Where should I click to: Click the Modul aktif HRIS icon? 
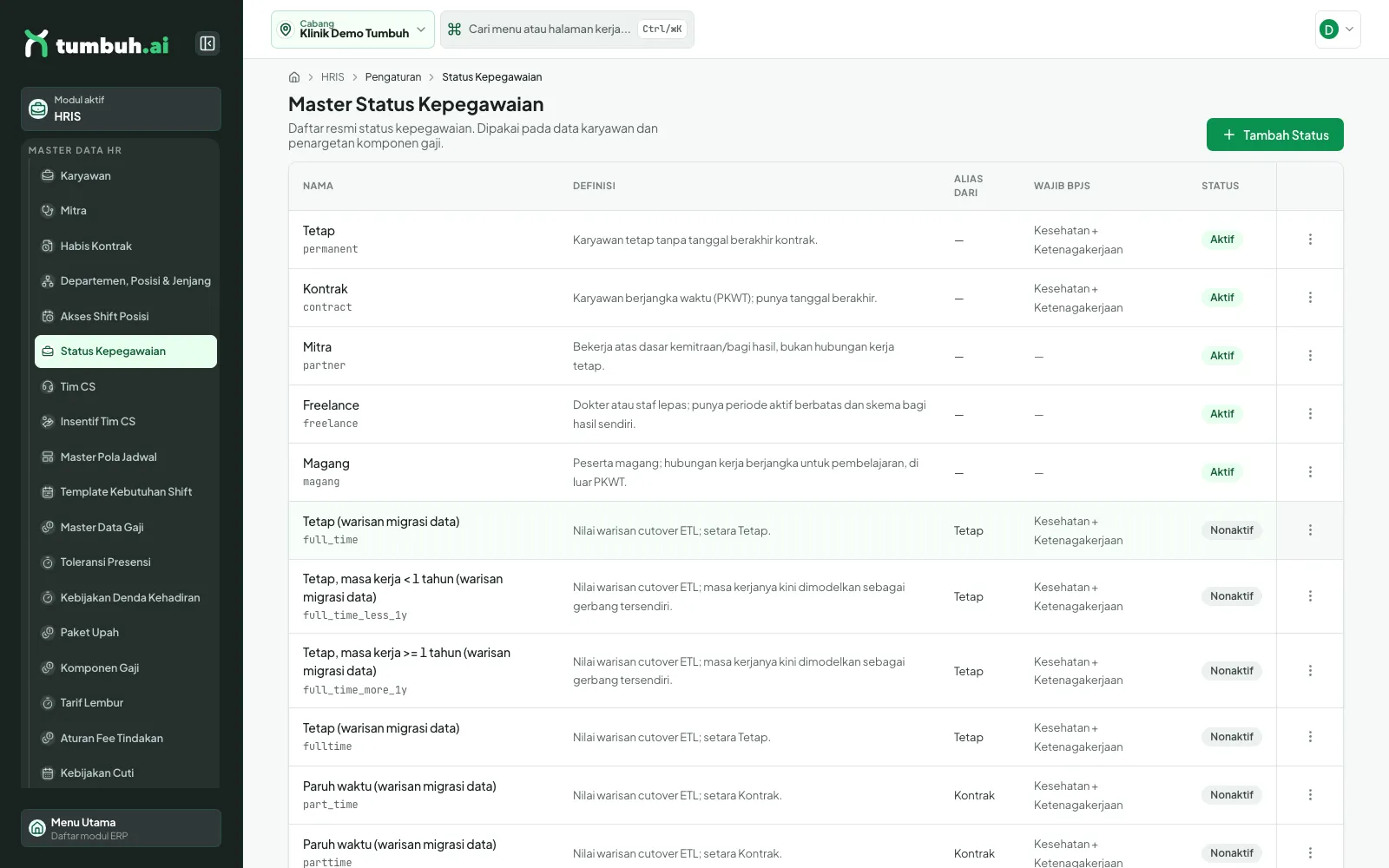(x=38, y=108)
